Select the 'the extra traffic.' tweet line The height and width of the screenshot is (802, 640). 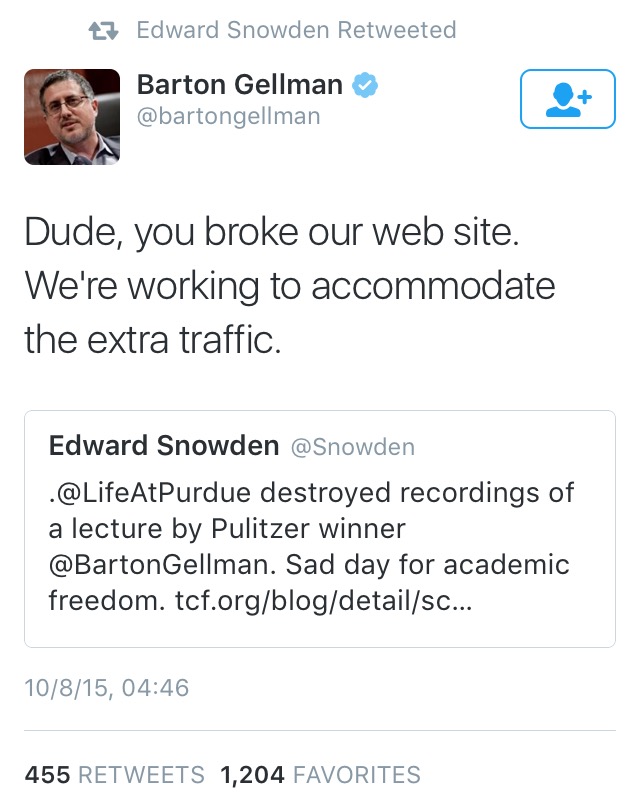click(153, 340)
